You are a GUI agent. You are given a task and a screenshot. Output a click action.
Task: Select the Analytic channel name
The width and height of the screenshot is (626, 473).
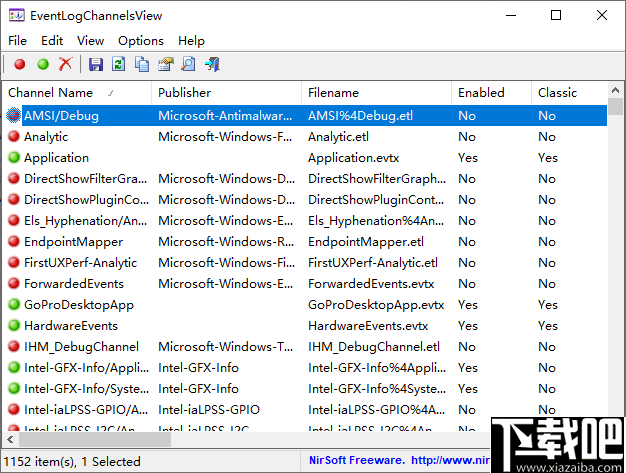click(46, 137)
